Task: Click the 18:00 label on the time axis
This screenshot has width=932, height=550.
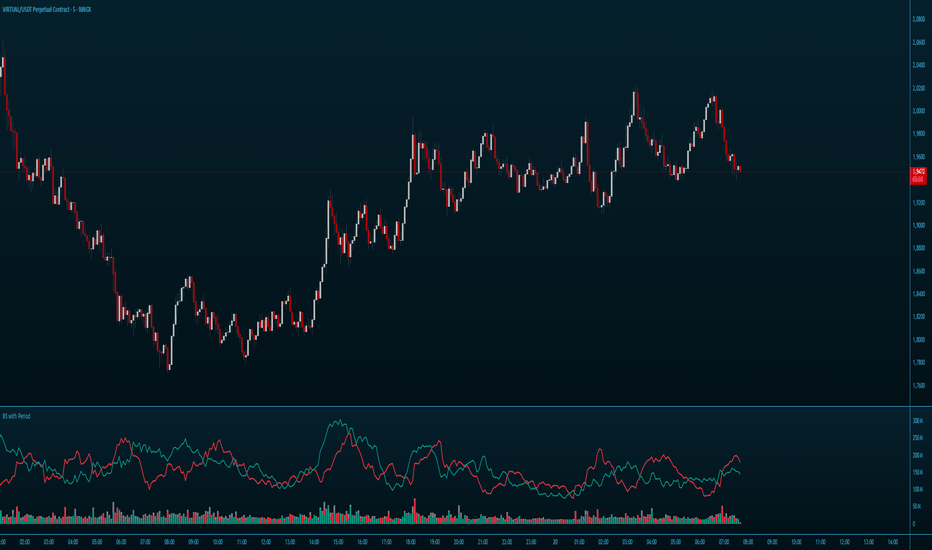Action: pyautogui.click(x=411, y=542)
